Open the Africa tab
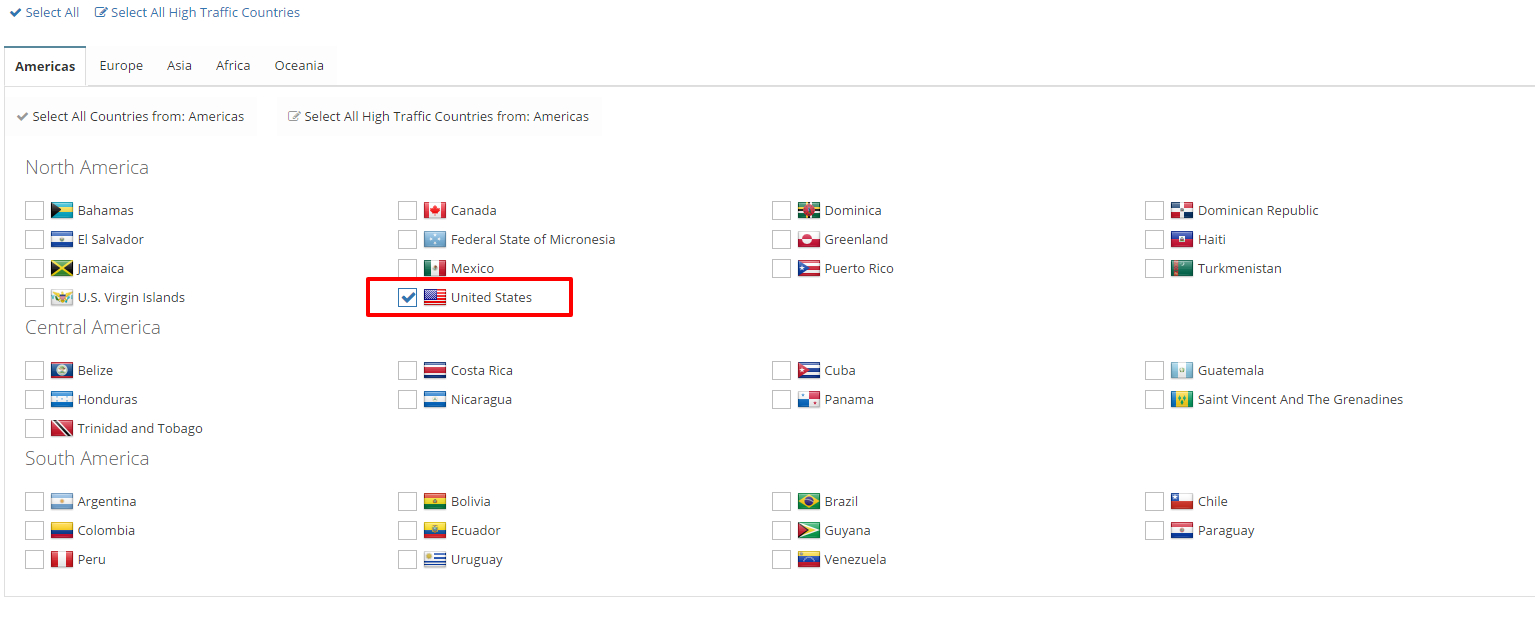This screenshot has height=617, width=1535. (233, 65)
